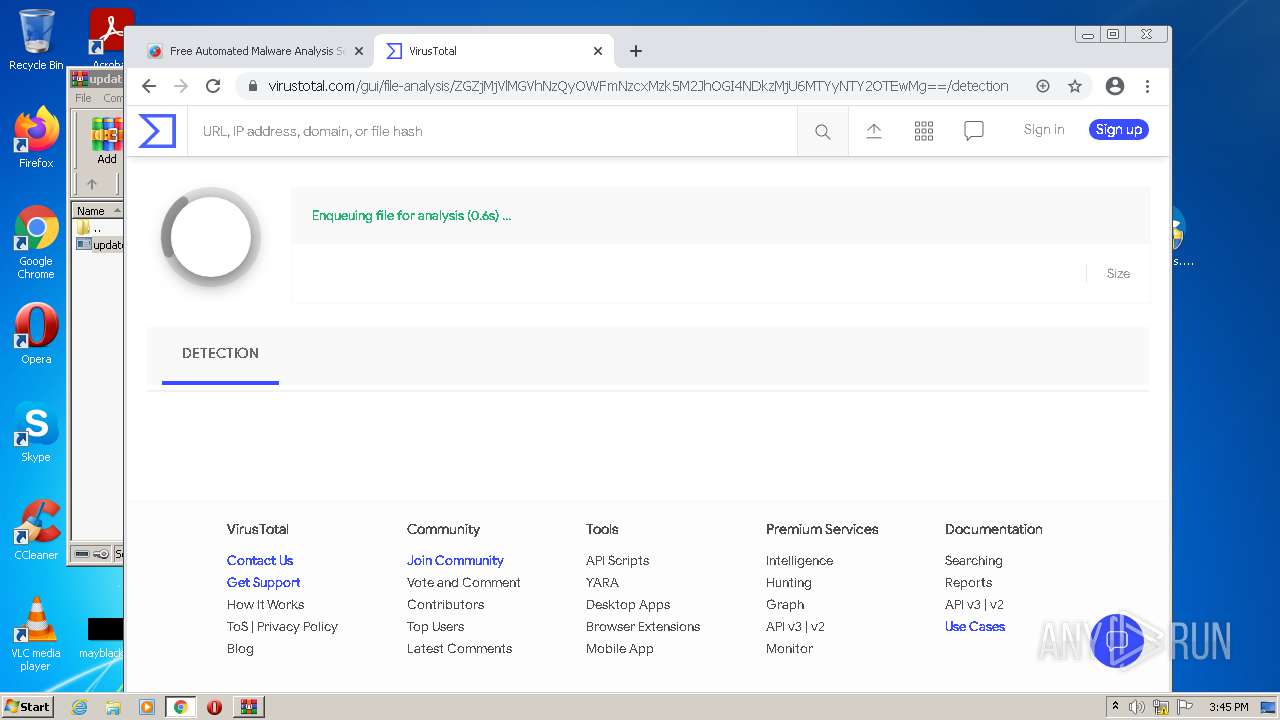1280x720 pixels.
Task: Open the Browser Extensions link
Action: pos(643,627)
